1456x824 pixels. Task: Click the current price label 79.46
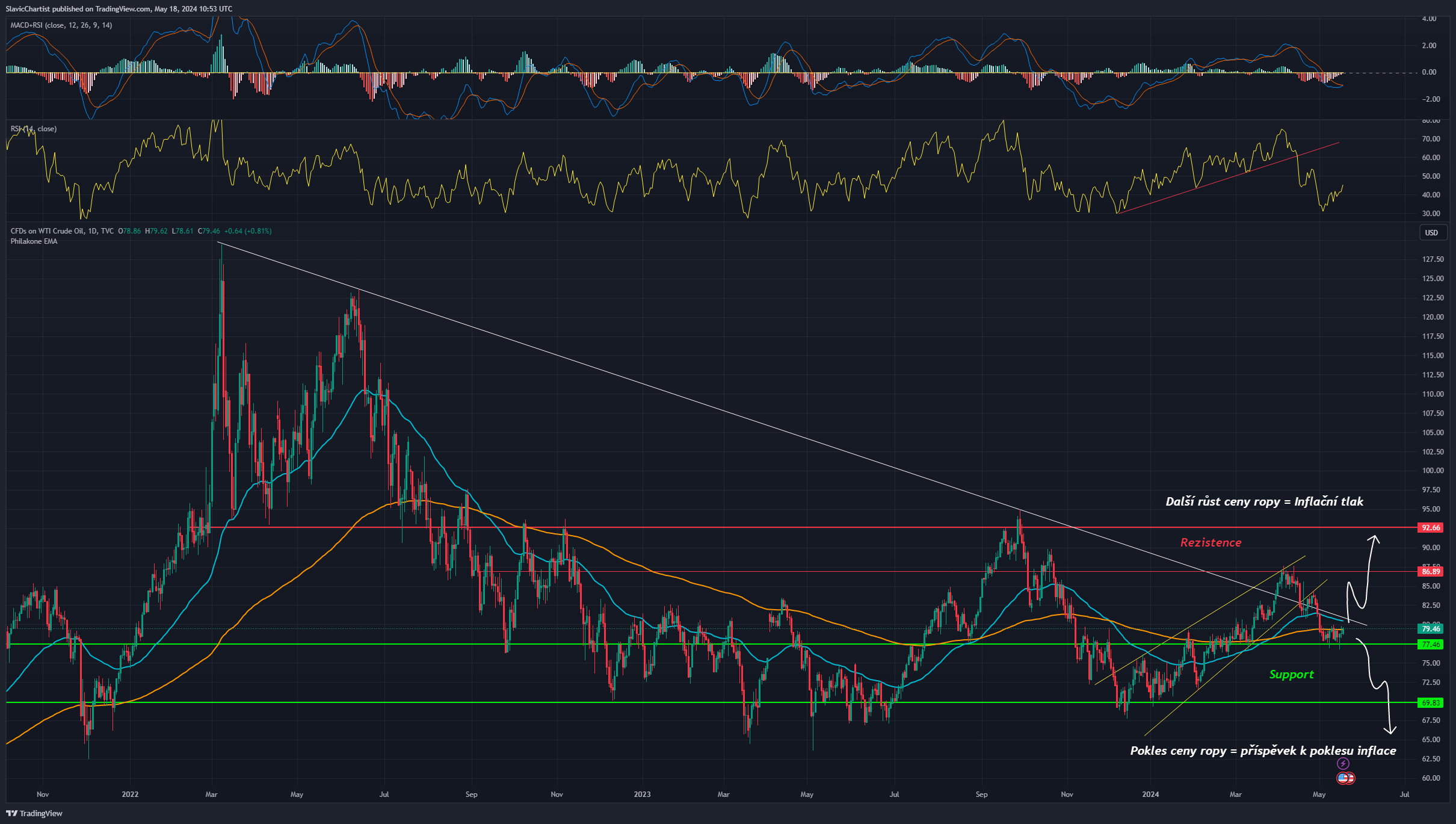pos(1430,629)
